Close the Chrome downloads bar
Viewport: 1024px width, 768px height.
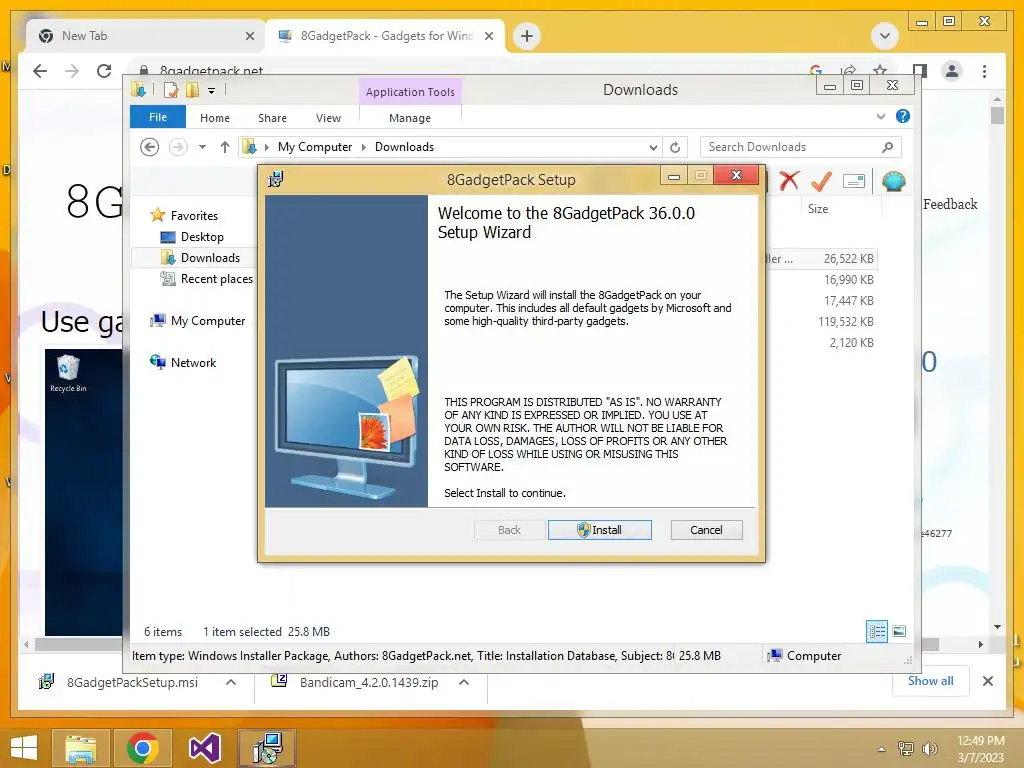pos(987,681)
